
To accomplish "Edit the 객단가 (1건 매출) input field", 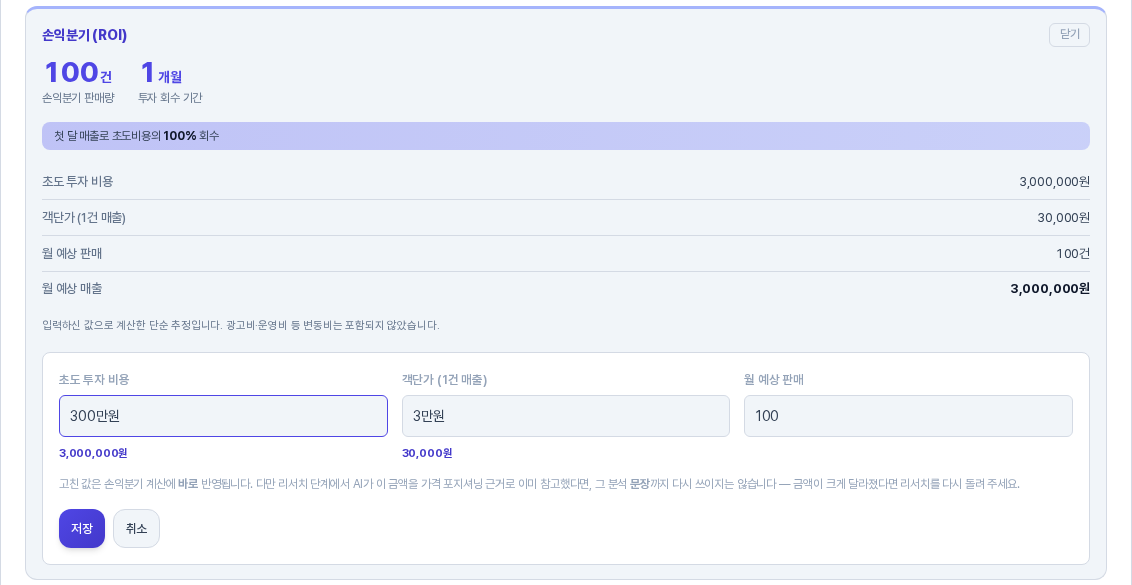I will [x=565, y=416].
